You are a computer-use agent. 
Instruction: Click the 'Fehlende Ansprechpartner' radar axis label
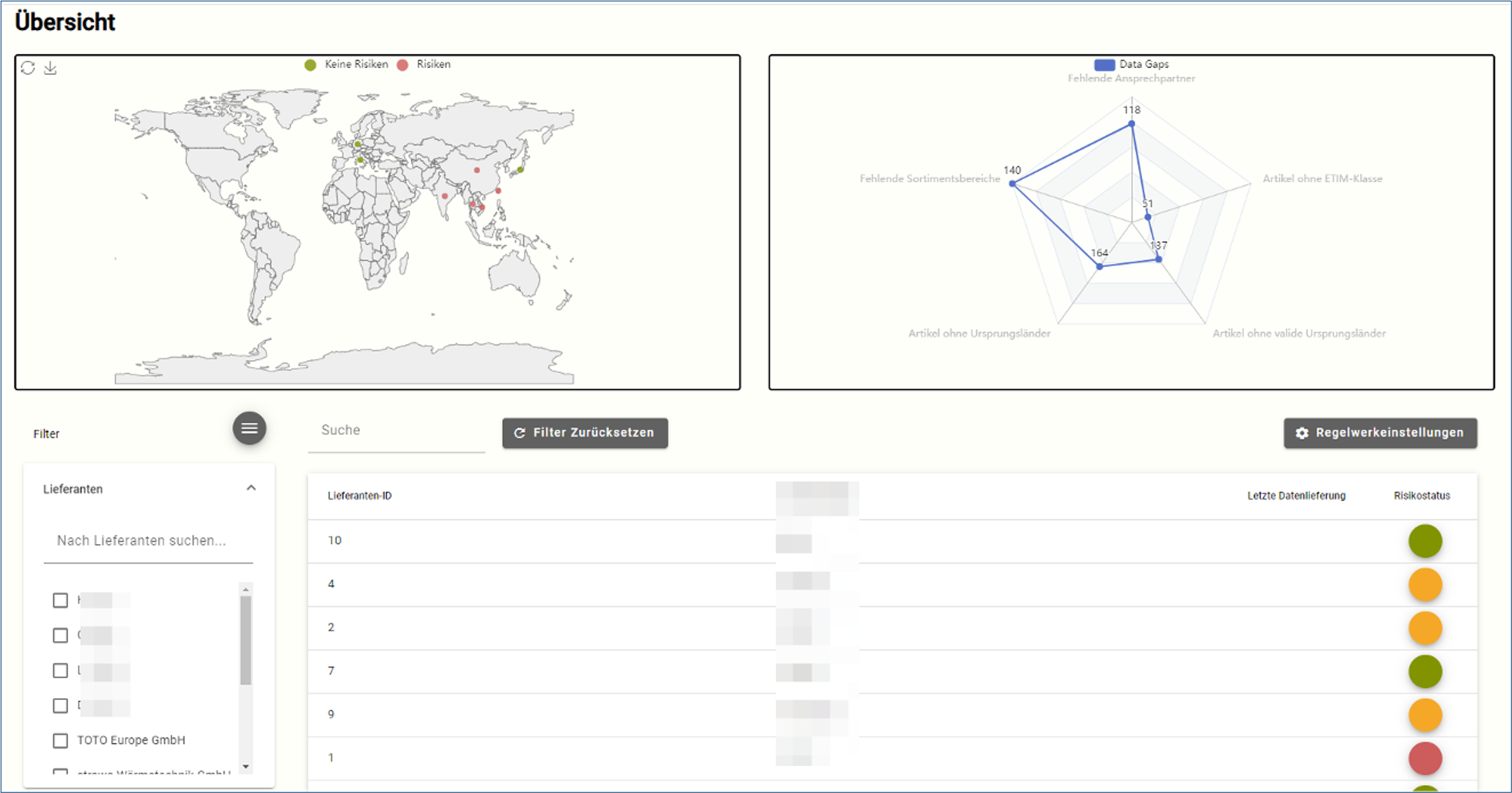click(1131, 79)
